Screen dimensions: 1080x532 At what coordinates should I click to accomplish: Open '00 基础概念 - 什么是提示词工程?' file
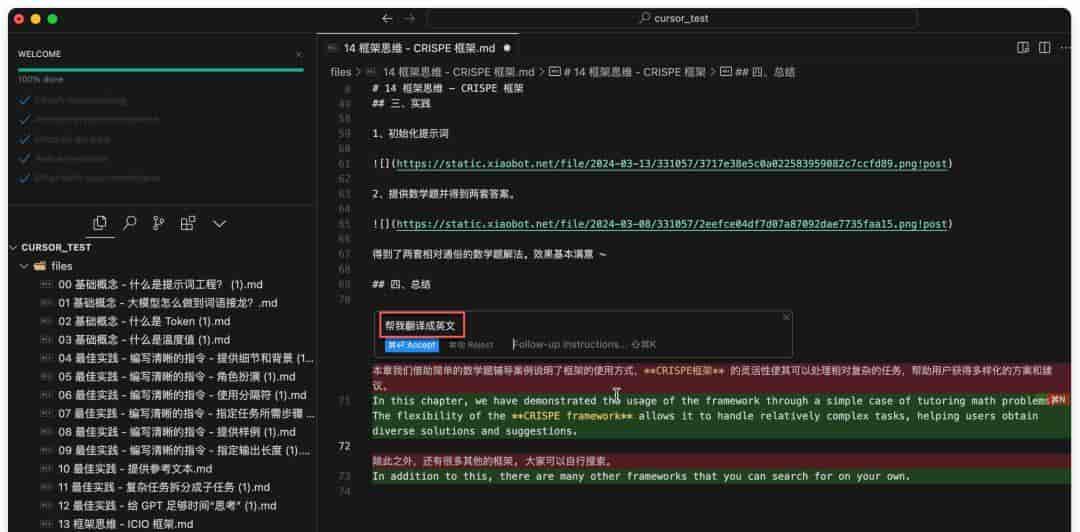click(x=160, y=285)
